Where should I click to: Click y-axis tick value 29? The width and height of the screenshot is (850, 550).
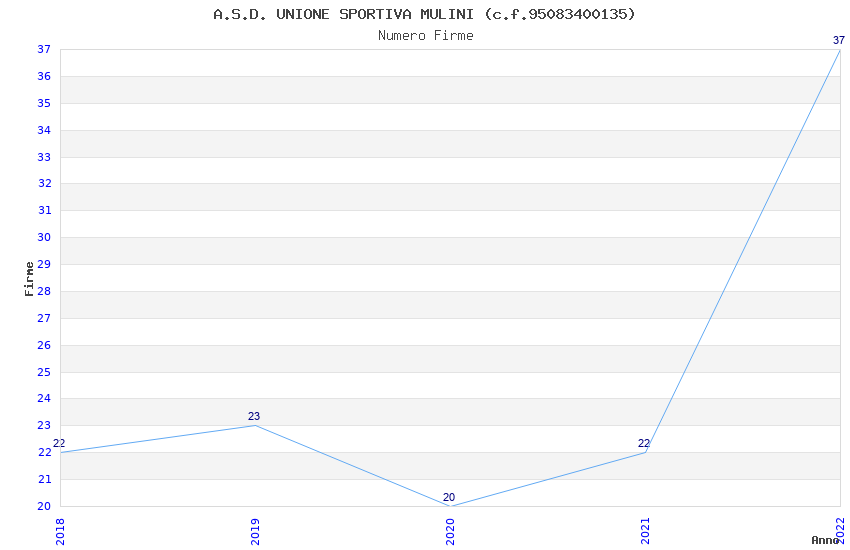pyautogui.click(x=44, y=264)
